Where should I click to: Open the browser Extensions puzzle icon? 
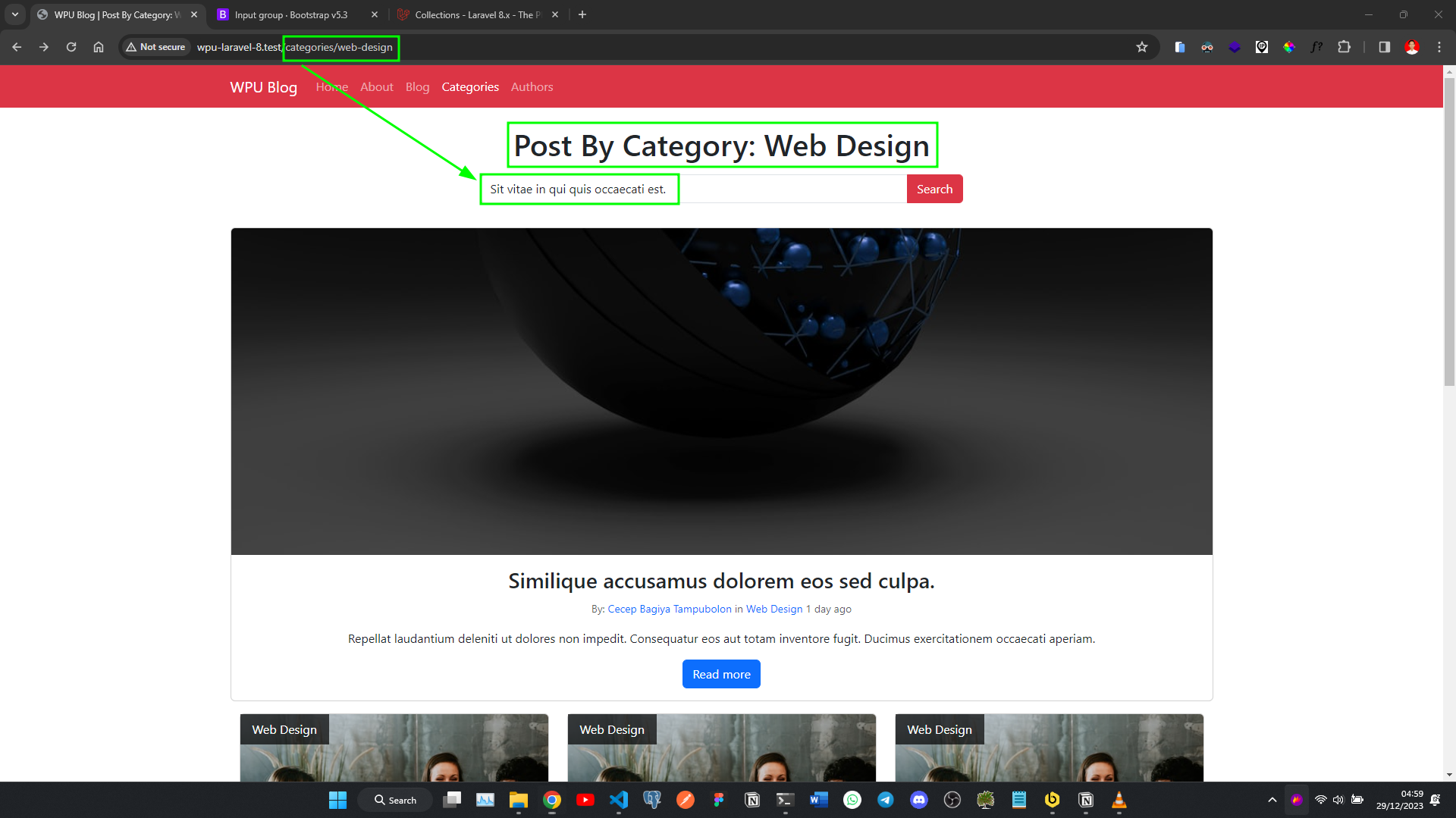pos(1344,47)
